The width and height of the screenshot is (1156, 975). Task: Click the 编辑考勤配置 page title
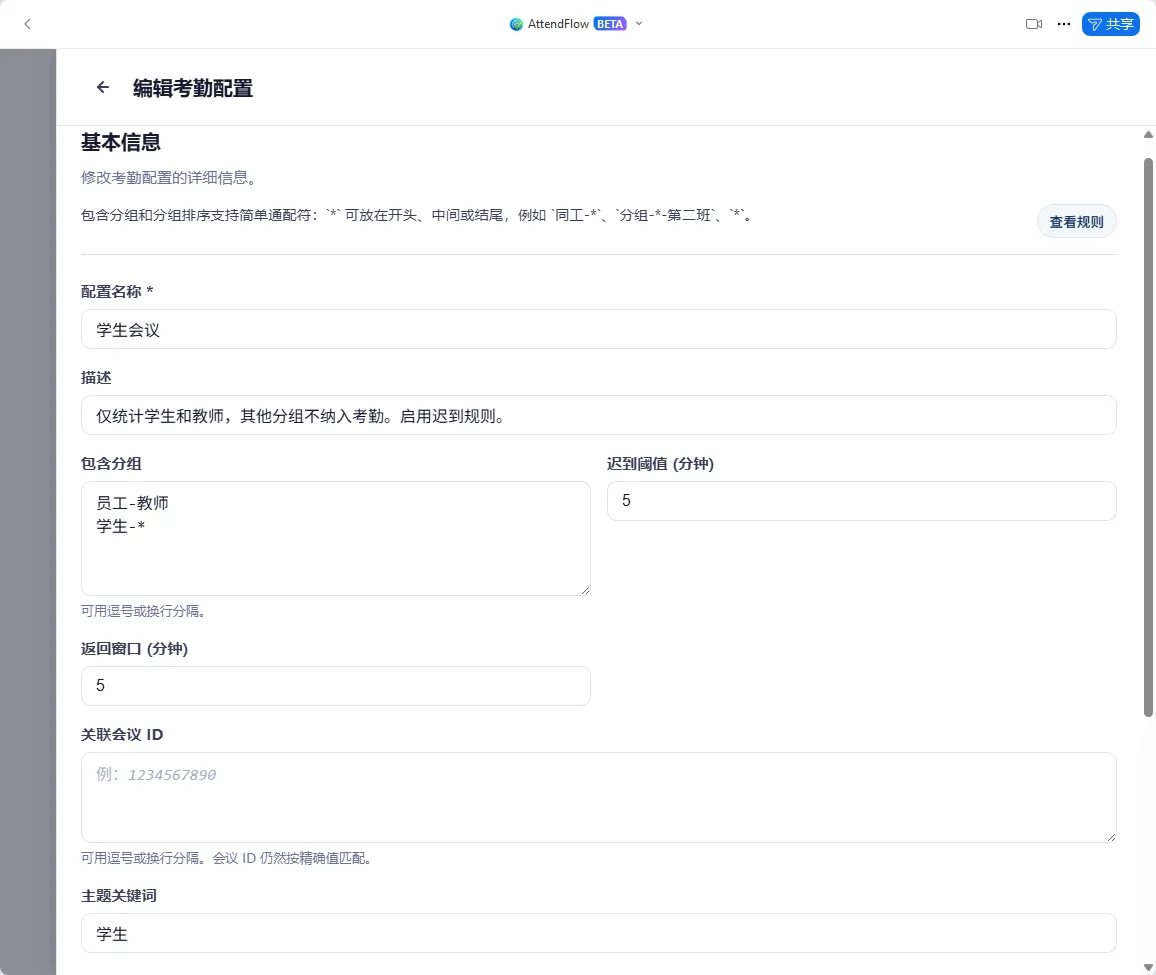[x=192, y=89]
